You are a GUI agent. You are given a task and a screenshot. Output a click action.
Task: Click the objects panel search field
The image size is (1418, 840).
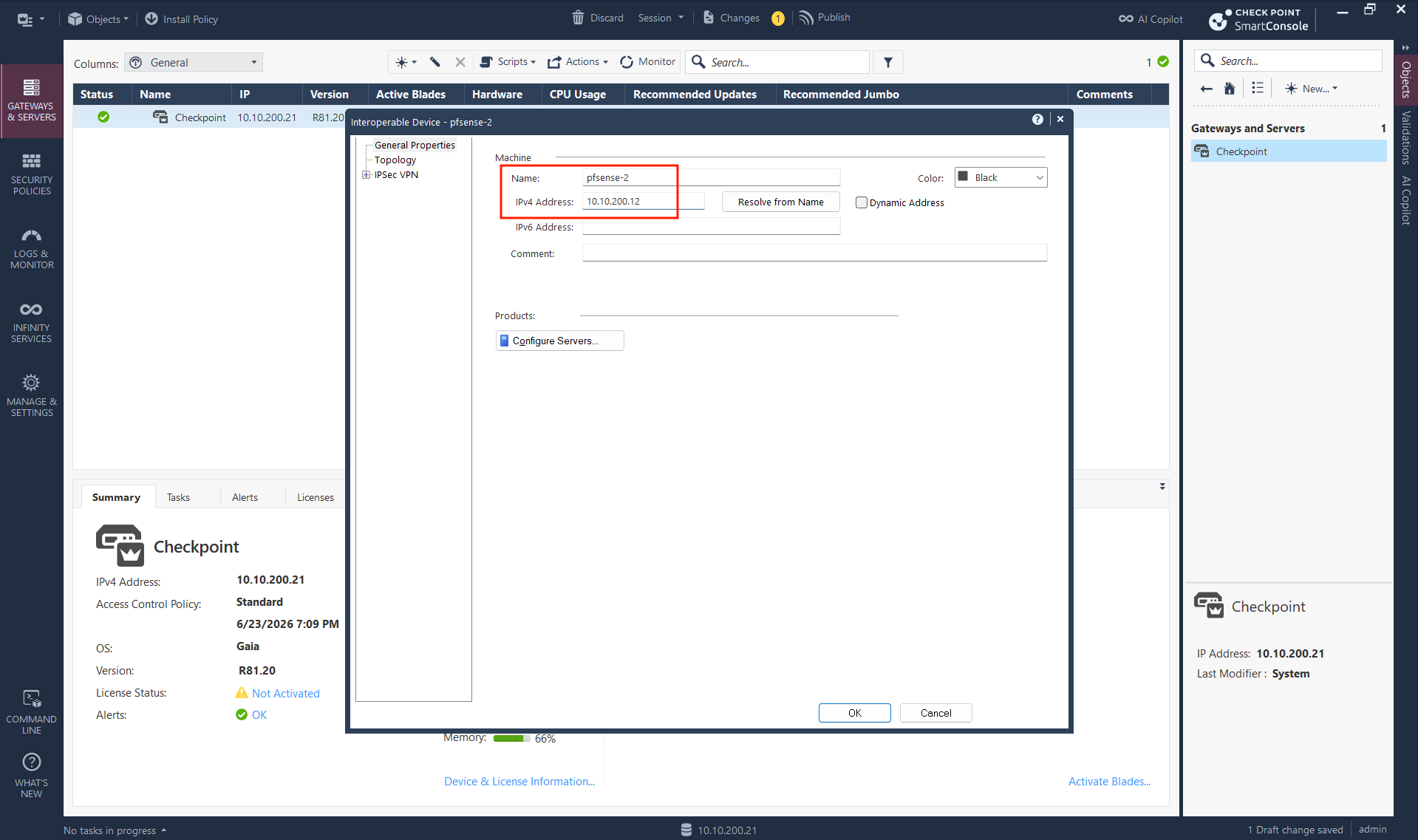coord(1288,61)
